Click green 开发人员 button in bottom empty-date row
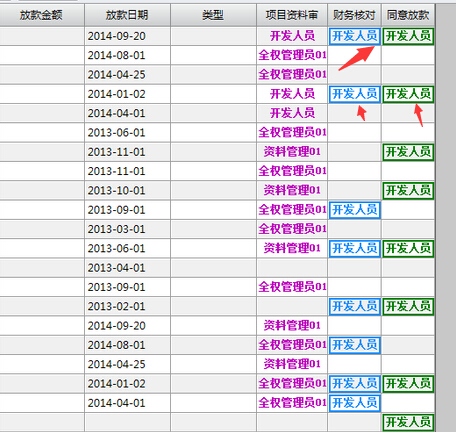The image size is (456, 432). click(x=408, y=423)
